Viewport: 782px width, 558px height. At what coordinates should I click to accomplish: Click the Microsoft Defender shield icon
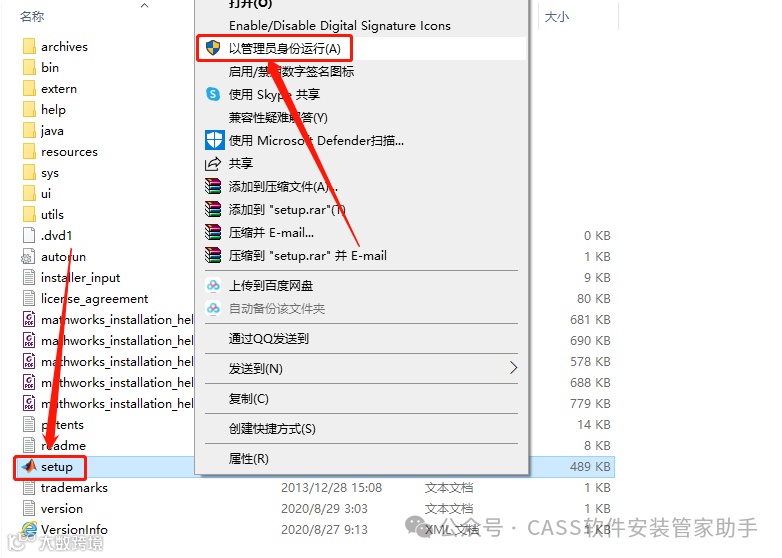pyautogui.click(x=214, y=140)
